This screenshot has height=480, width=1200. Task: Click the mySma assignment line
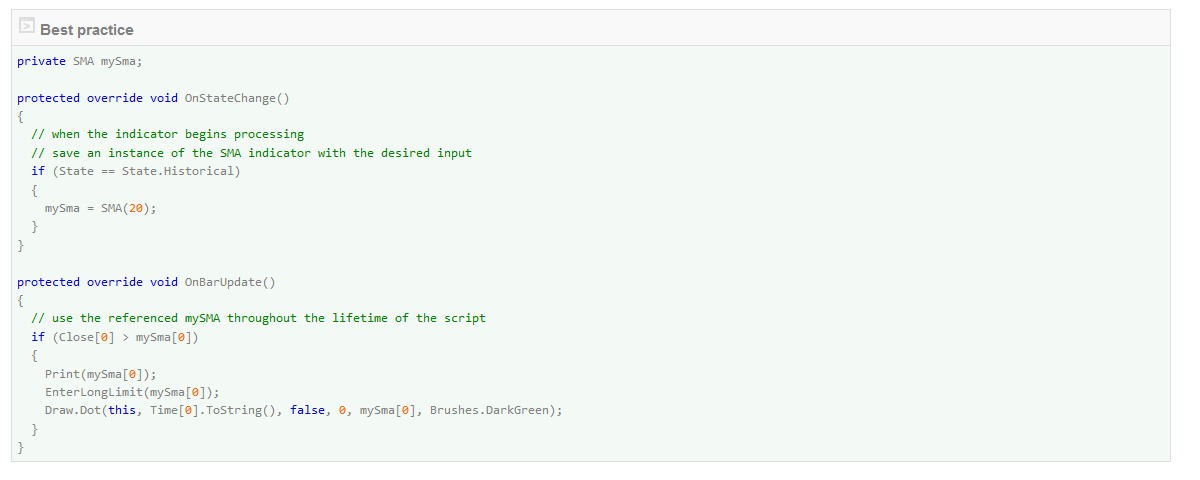point(101,208)
